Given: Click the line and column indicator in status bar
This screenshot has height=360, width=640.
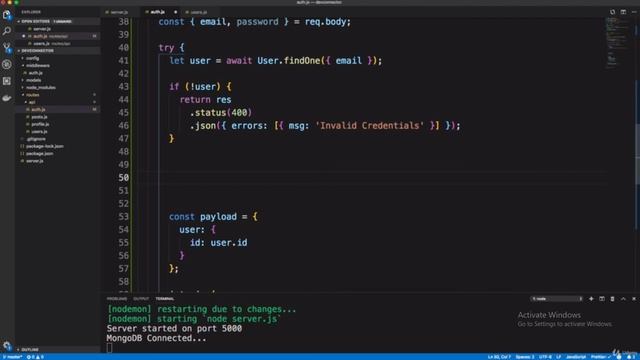Looking at the screenshot, I should 499,357.
